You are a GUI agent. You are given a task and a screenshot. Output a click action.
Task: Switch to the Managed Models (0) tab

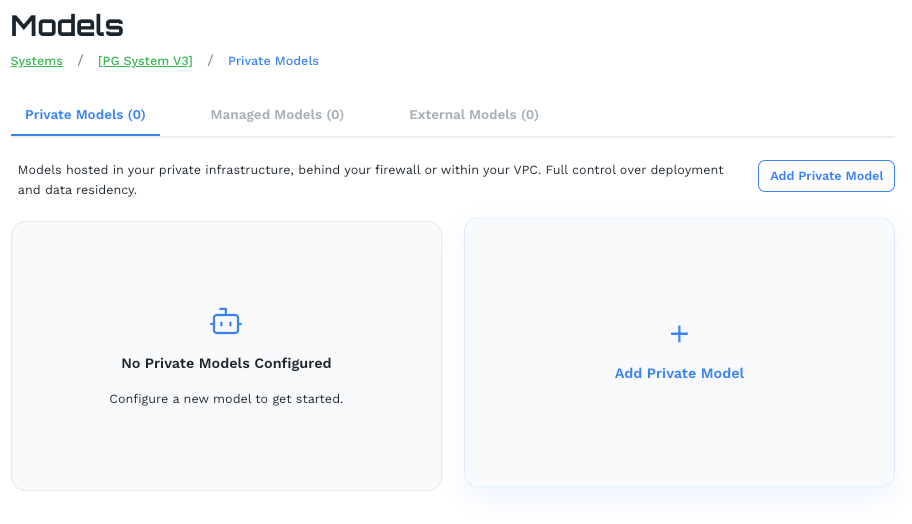point(277,115)
